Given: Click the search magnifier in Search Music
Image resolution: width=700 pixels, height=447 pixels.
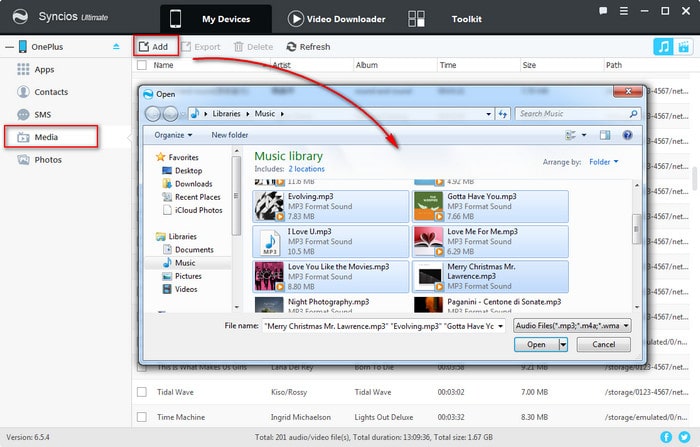Looking at the screenshot, I should 633,114.
